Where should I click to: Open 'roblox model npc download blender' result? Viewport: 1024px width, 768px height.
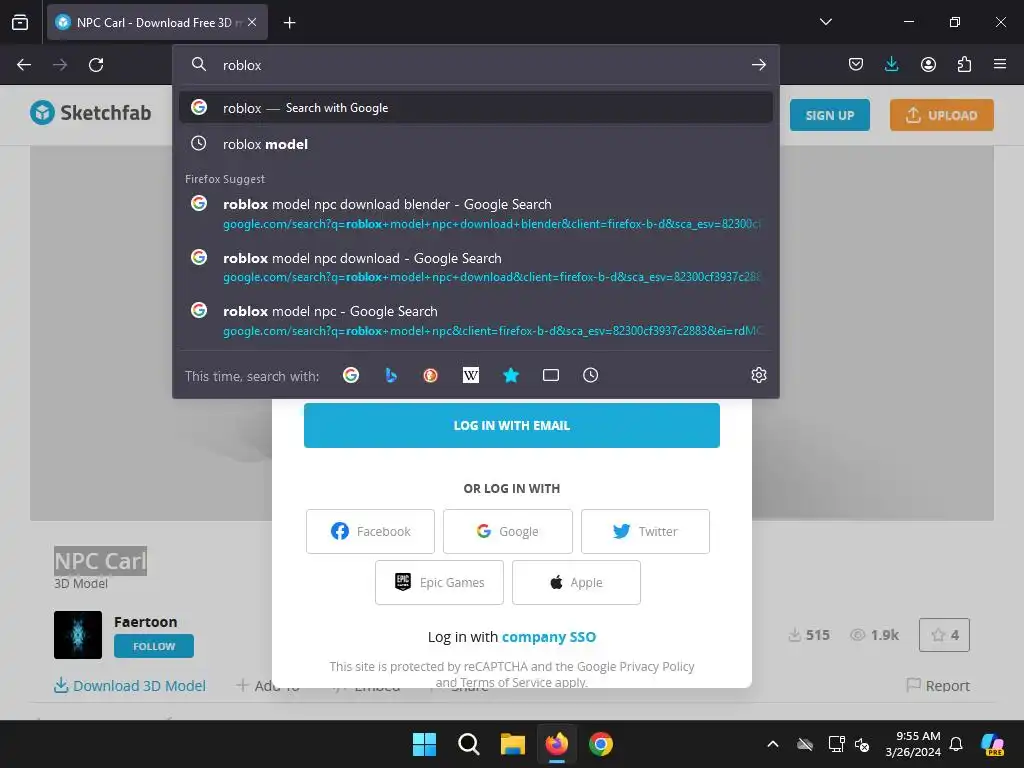(475, 214)
